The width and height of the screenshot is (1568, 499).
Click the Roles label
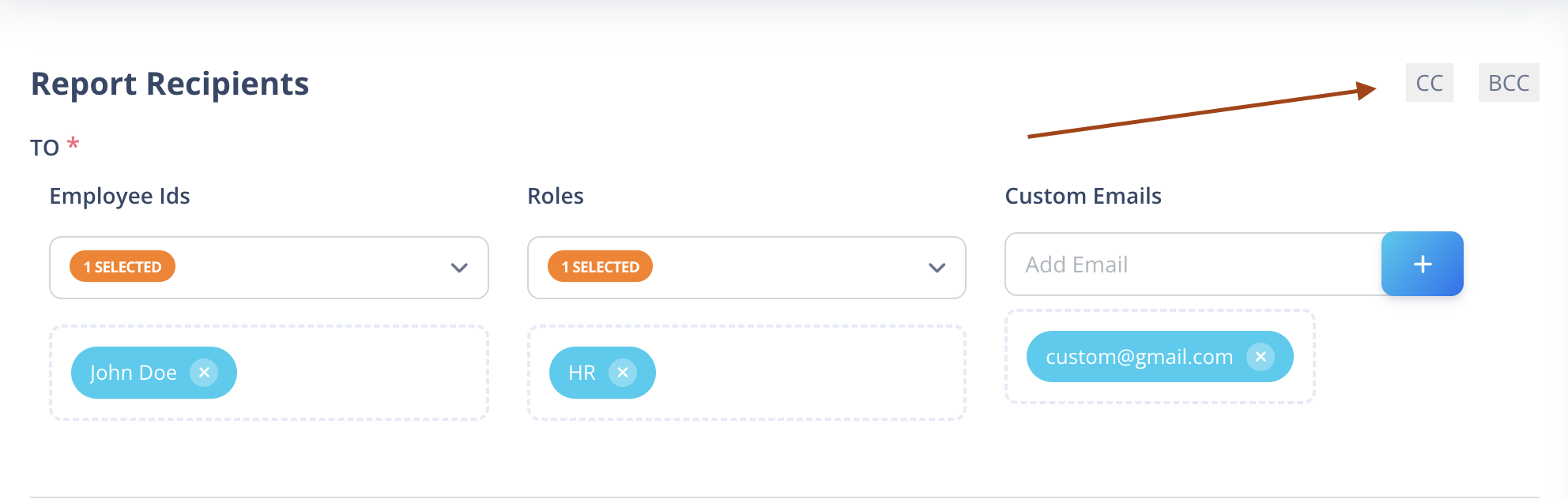point(556,196)
